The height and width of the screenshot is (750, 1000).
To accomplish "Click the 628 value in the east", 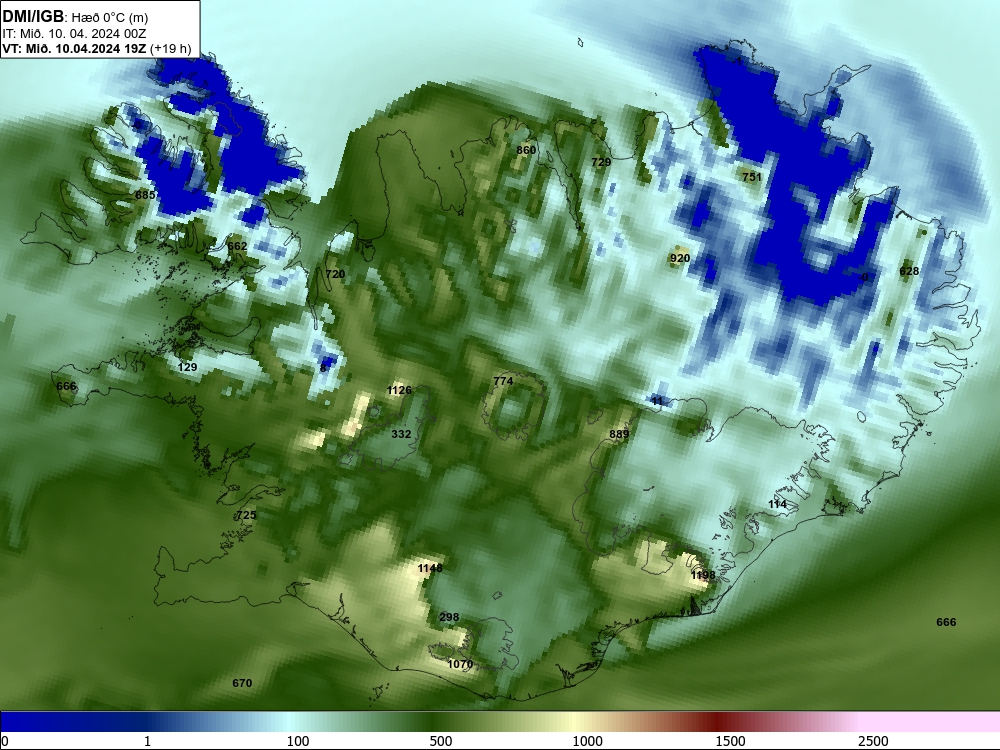I will [x=909, y=271].
